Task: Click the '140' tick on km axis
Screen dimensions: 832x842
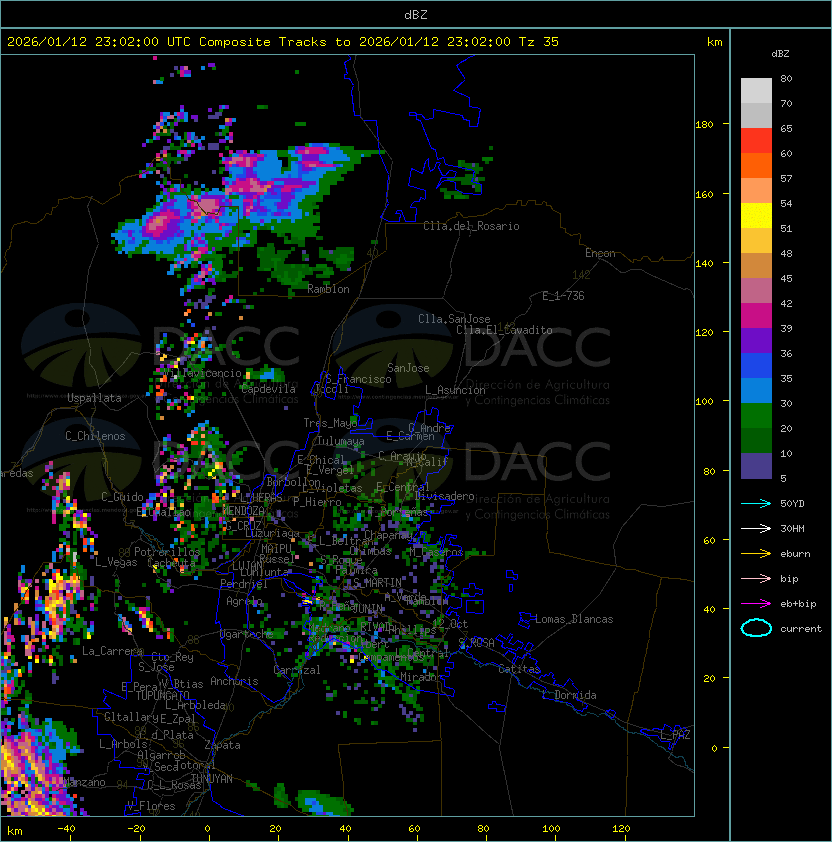Action: click(x=704, y=264)
